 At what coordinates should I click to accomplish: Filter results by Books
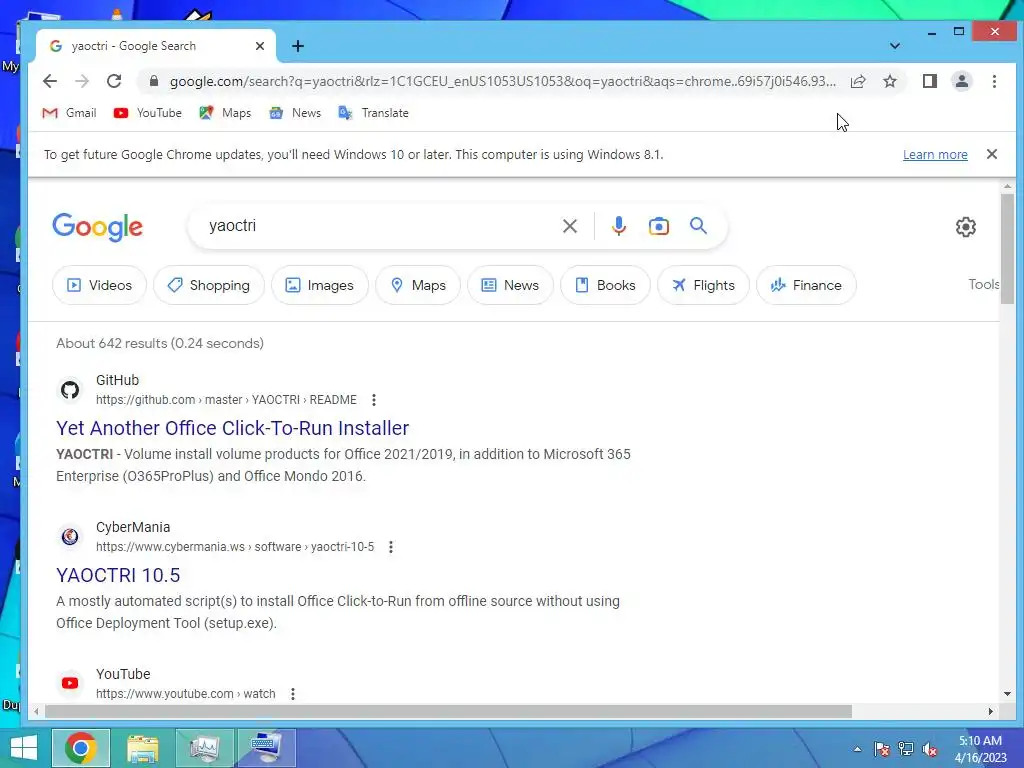(605, 285)
